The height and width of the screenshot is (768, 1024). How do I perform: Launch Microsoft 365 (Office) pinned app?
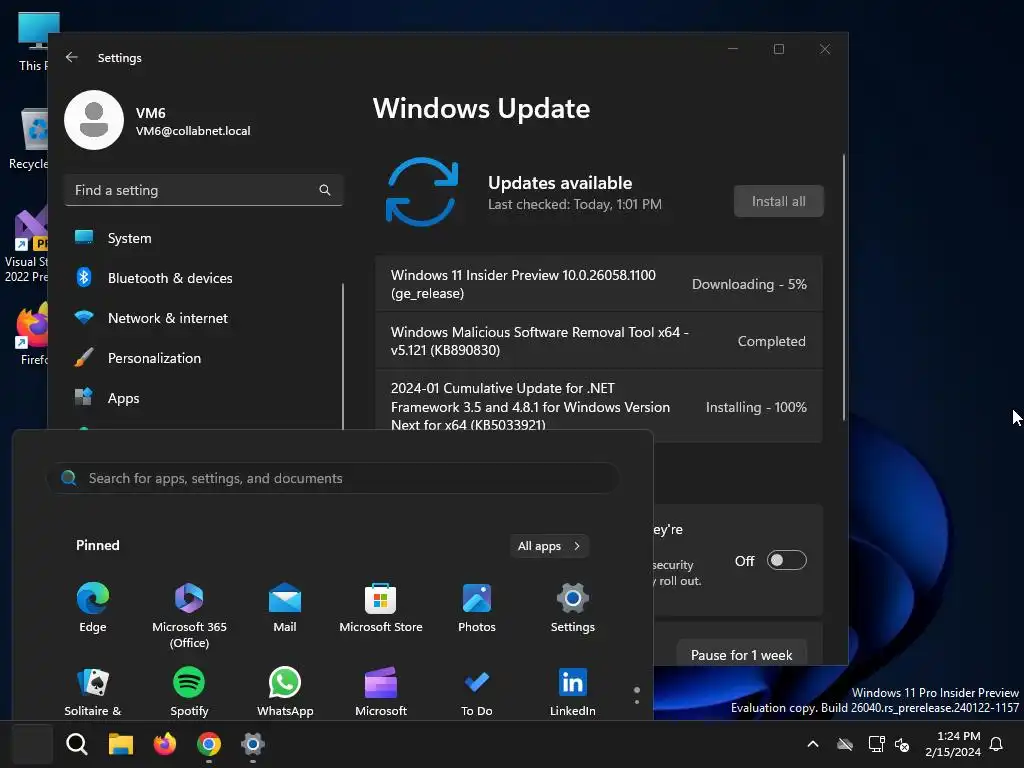point(189,615)
